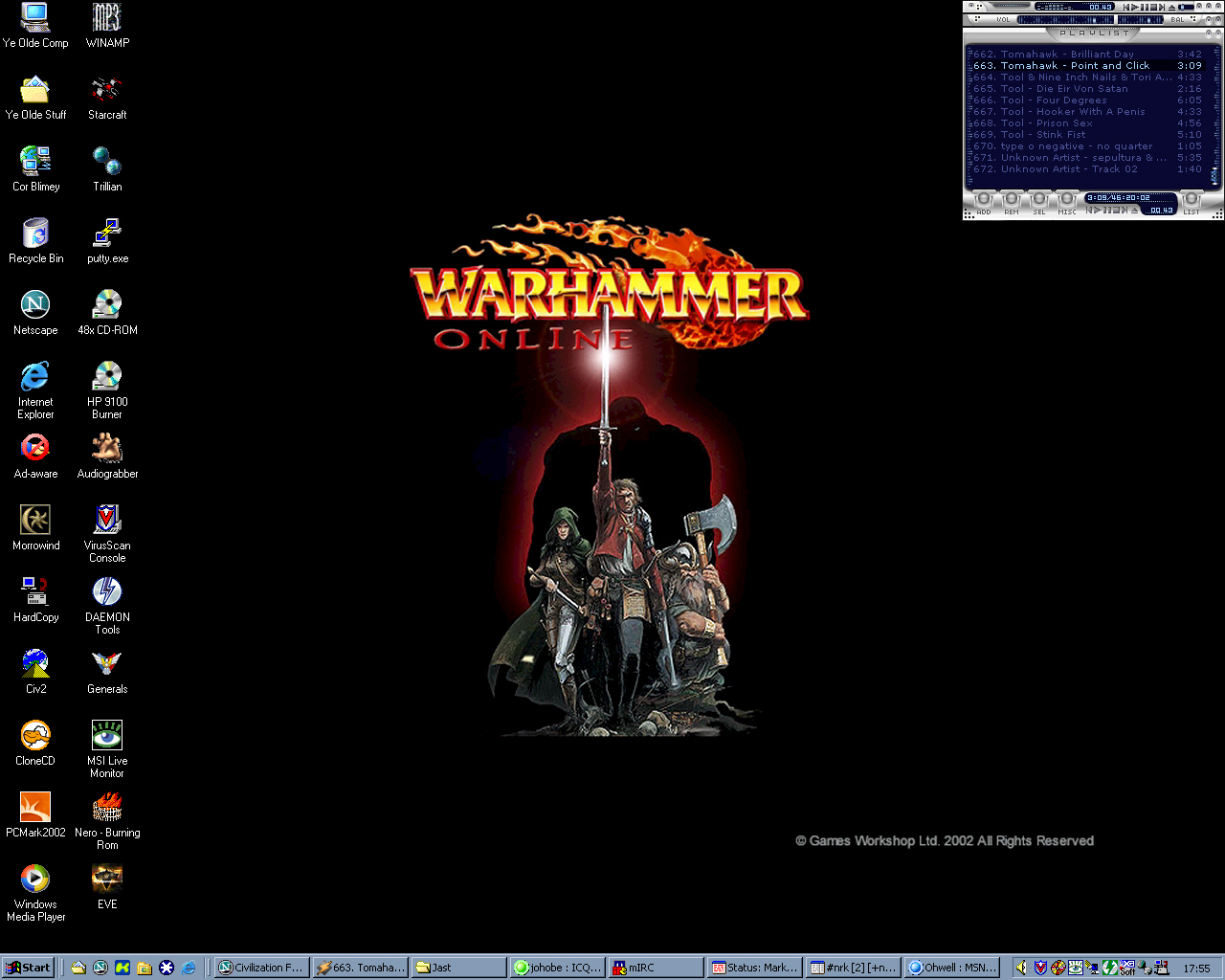Click the SEL button in Winamp playlist
This screenshot has width=1225, height=980.
(1038, 202)
